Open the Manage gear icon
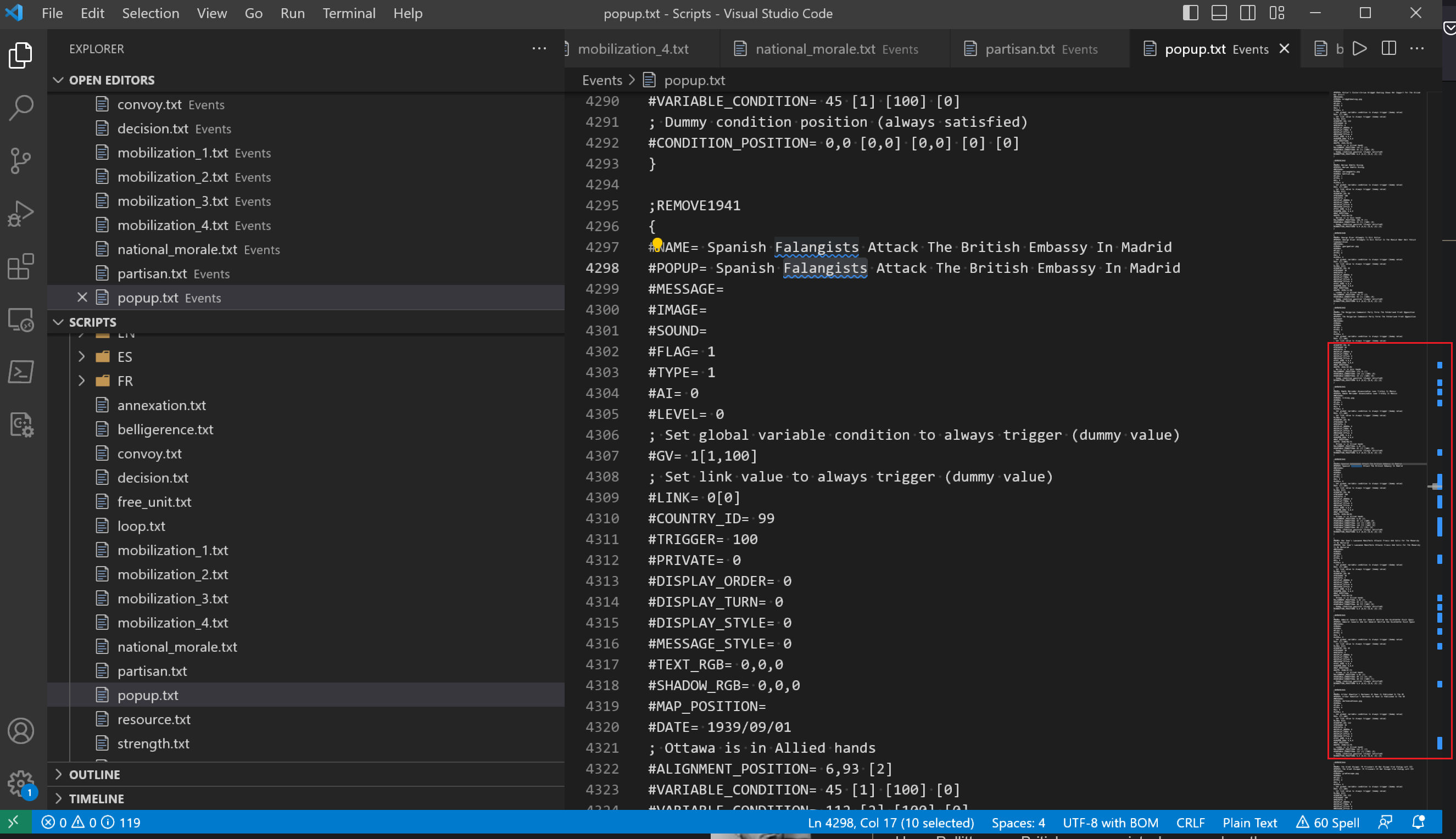This screenshot has height=839, width=1456. (21, 783)
